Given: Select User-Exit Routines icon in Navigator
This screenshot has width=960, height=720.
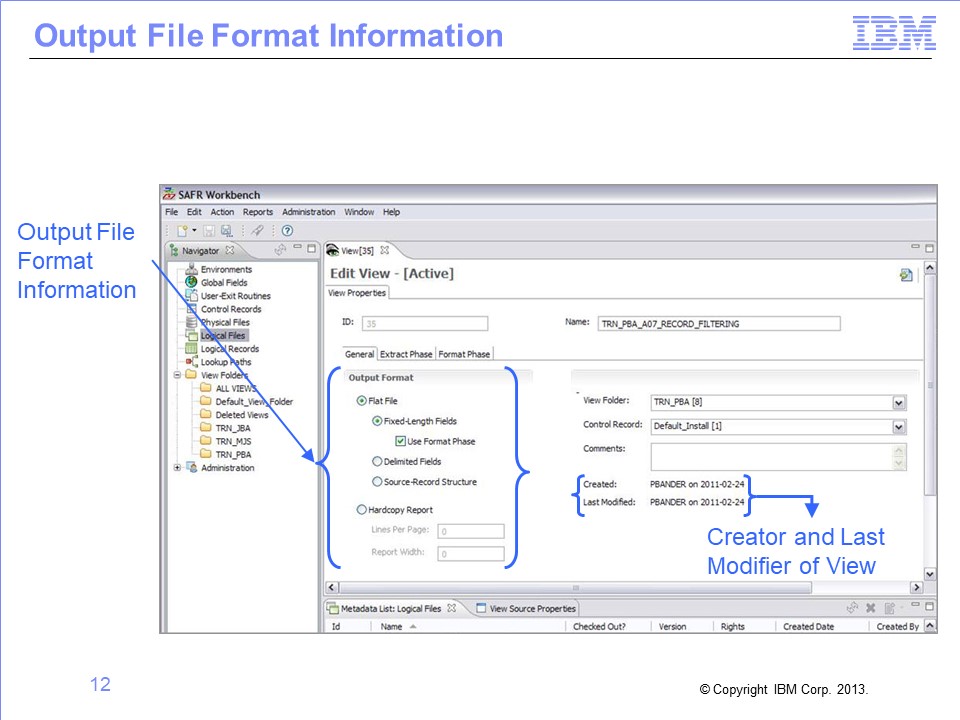Looking at the screenshot, I should pyautogui.click(x=191, y=295).
